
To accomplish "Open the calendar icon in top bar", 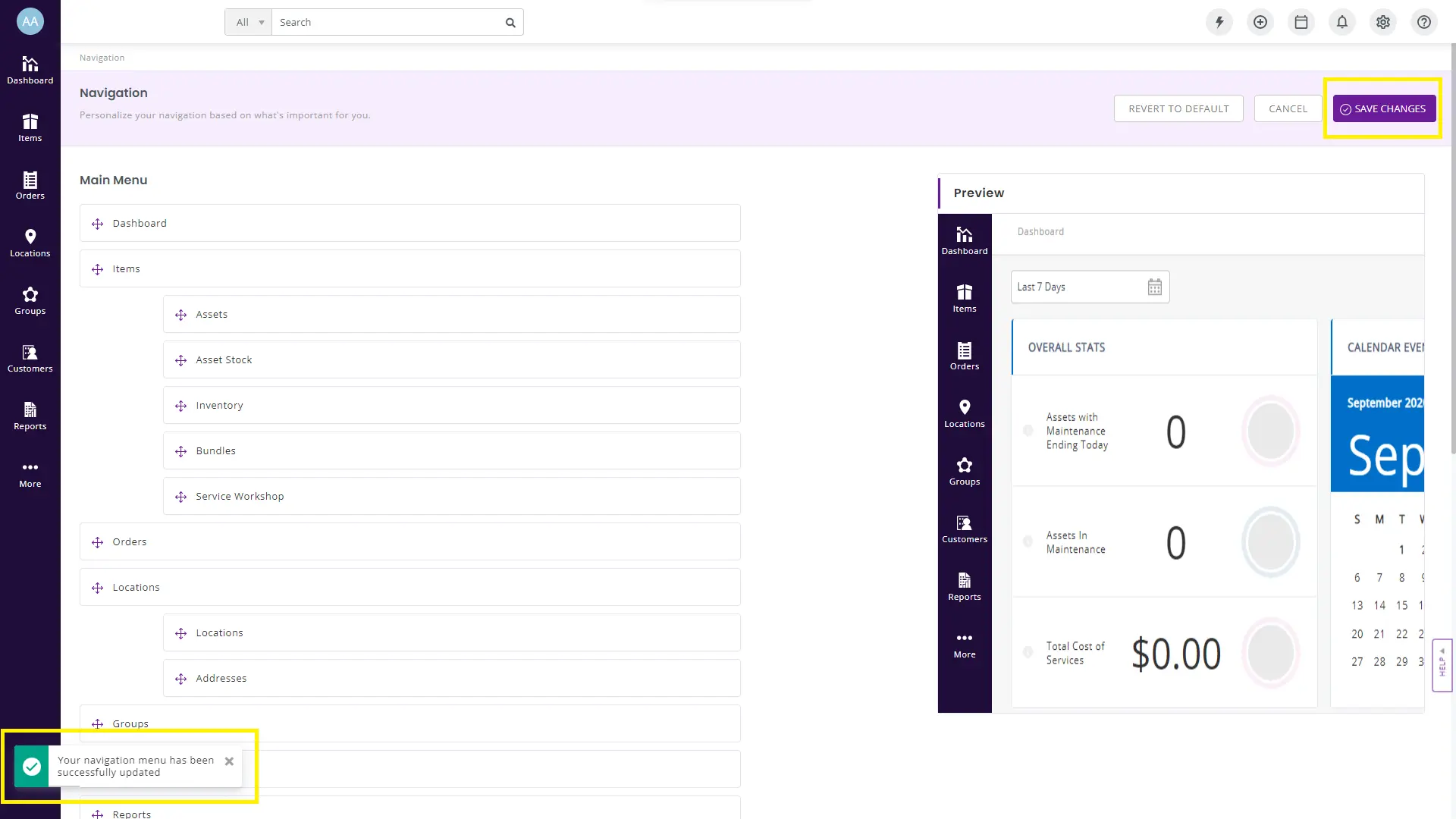I will pos(1301,22).
